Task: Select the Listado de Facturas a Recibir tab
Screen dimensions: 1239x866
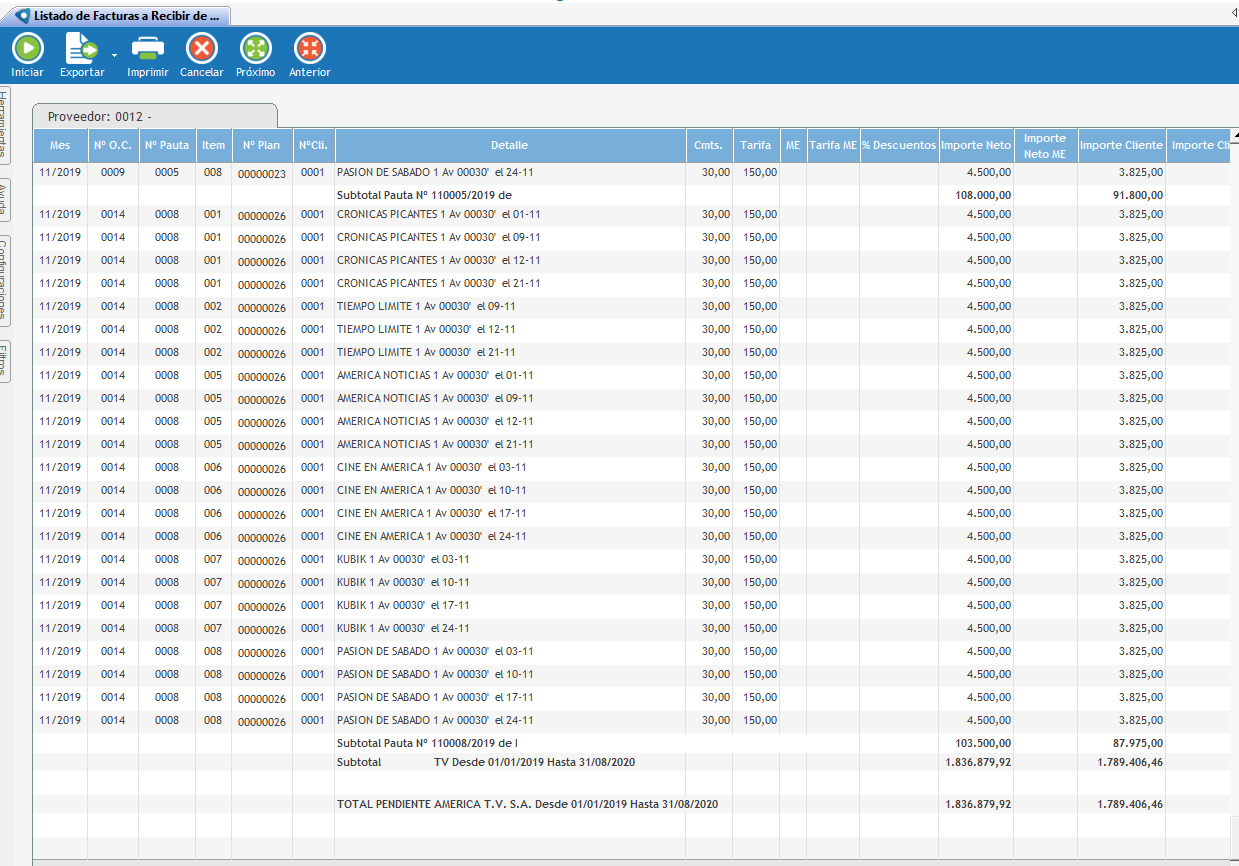Action: pos(120,16)
